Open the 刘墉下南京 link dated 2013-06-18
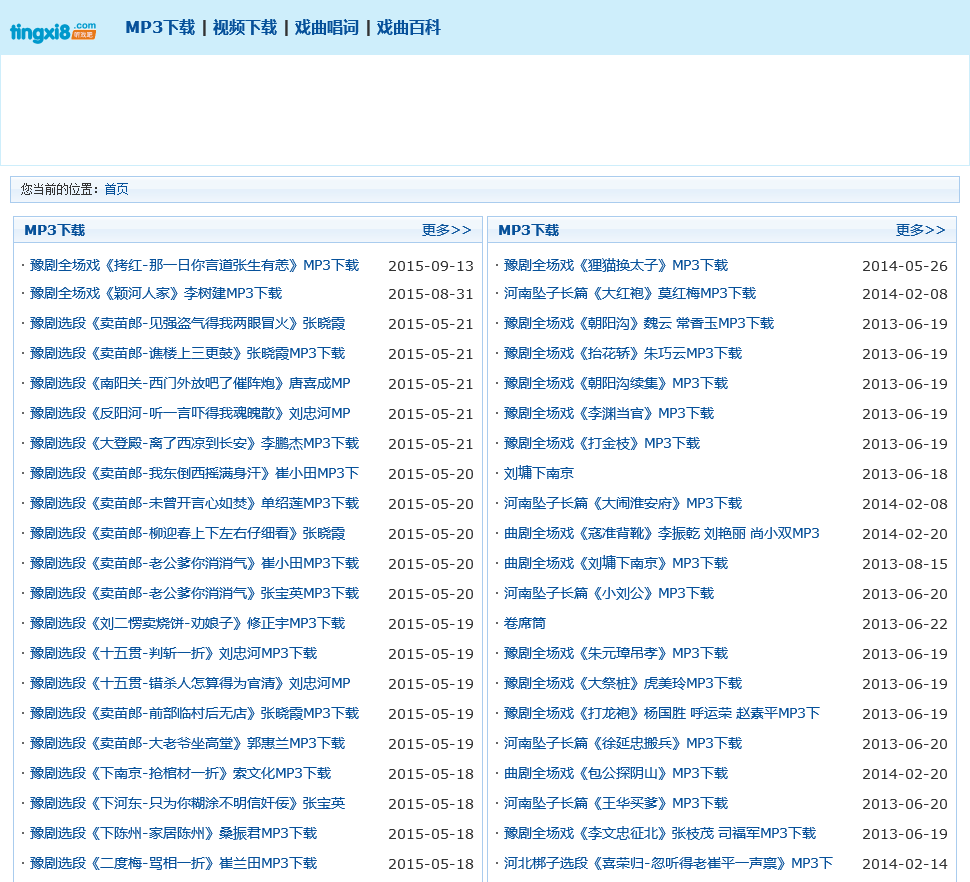 [539, 473]
